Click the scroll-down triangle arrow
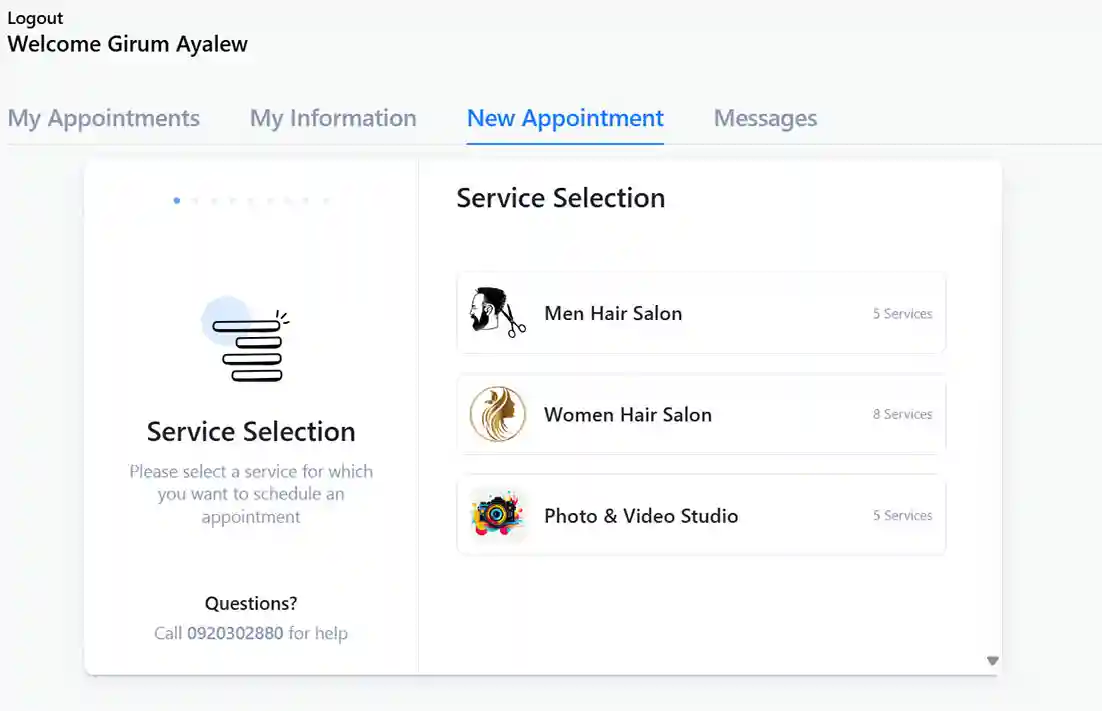The image size is (1102, 711). coord(992,661)
